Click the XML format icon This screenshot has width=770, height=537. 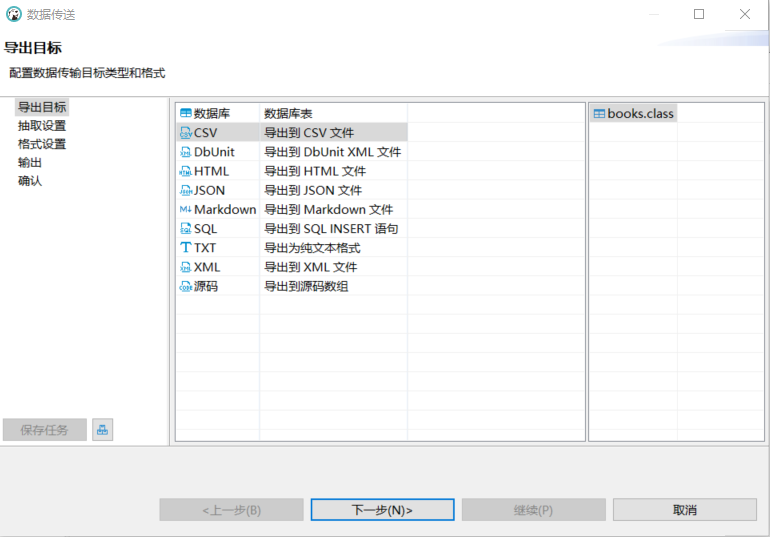[x=185, y=267]
